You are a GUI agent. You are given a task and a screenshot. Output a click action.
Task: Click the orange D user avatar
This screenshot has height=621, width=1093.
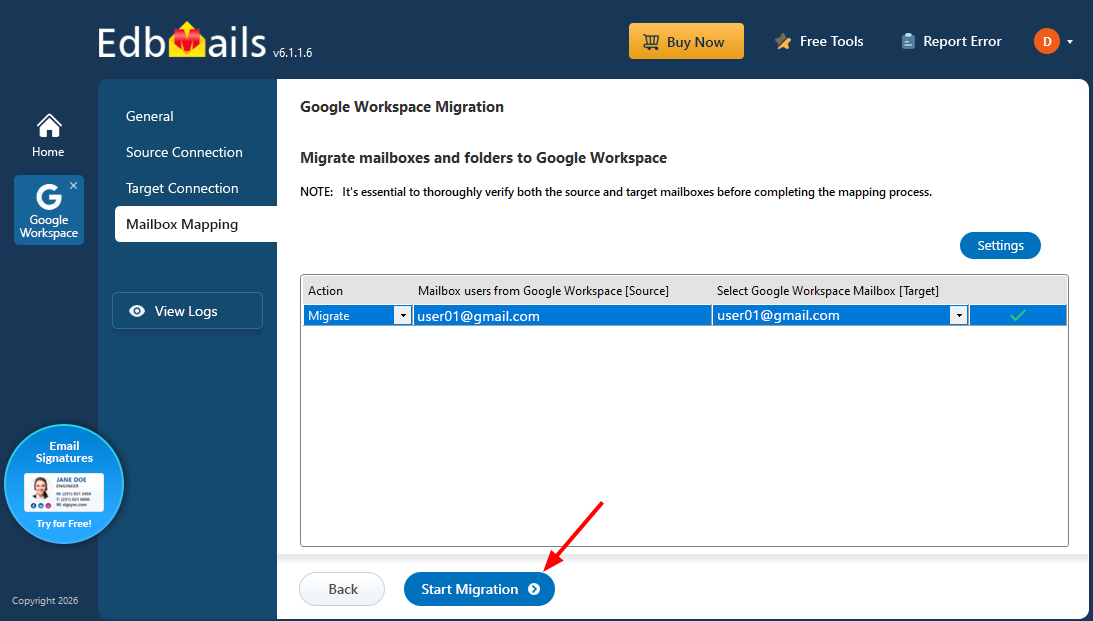click(1046, 41)
